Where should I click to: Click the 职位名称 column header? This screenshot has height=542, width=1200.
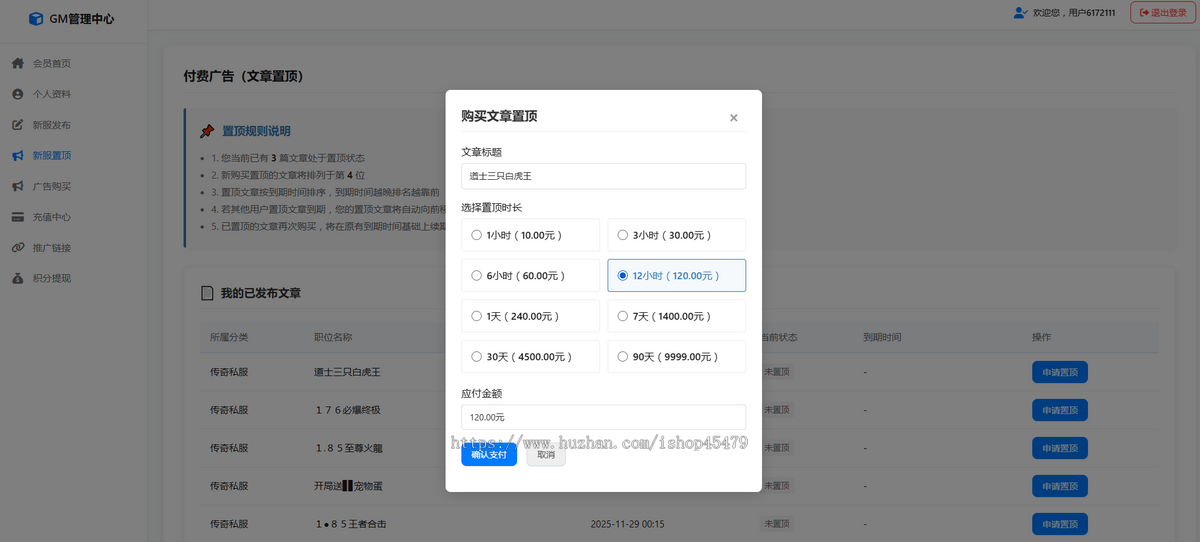[x=333, y=337]
